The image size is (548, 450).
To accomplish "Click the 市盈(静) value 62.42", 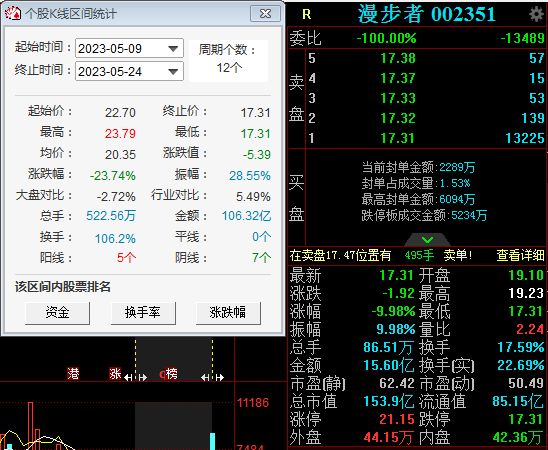I will click(x=397, y=383).
